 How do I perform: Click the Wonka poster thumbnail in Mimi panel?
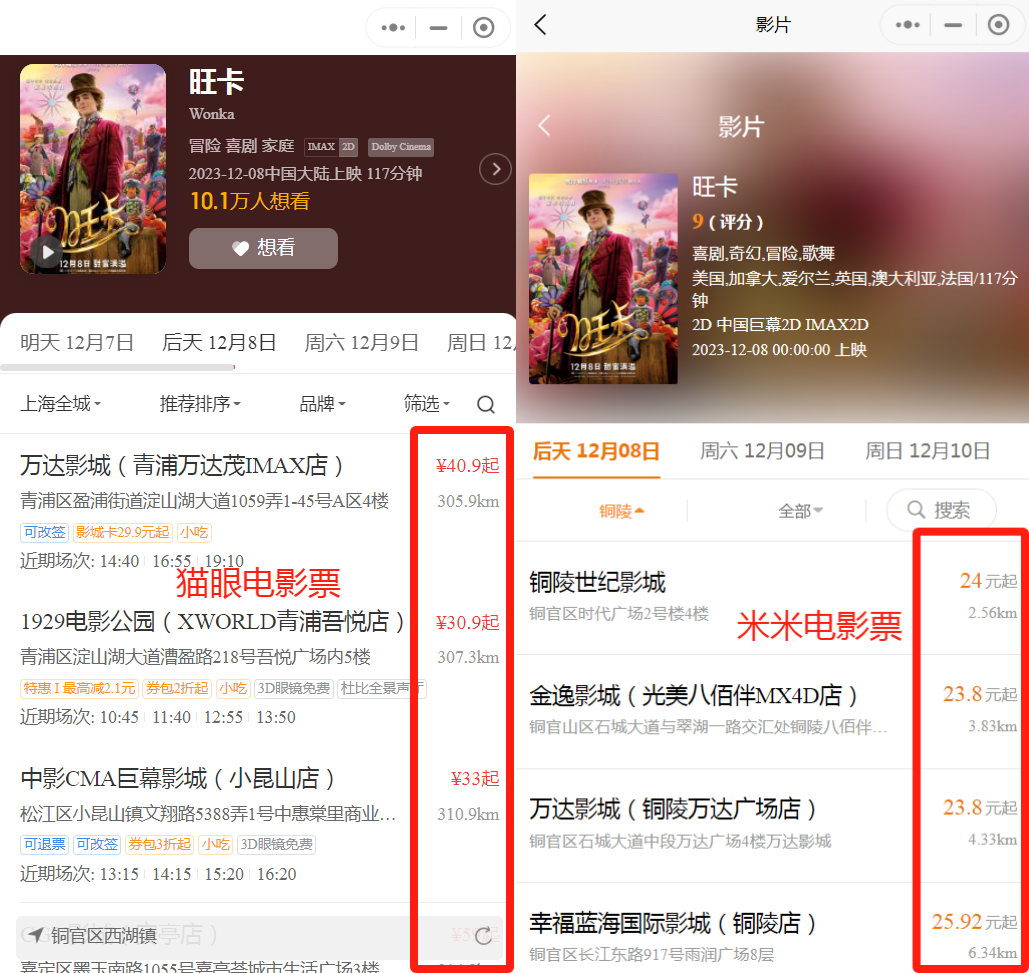(x=603, y=278)
